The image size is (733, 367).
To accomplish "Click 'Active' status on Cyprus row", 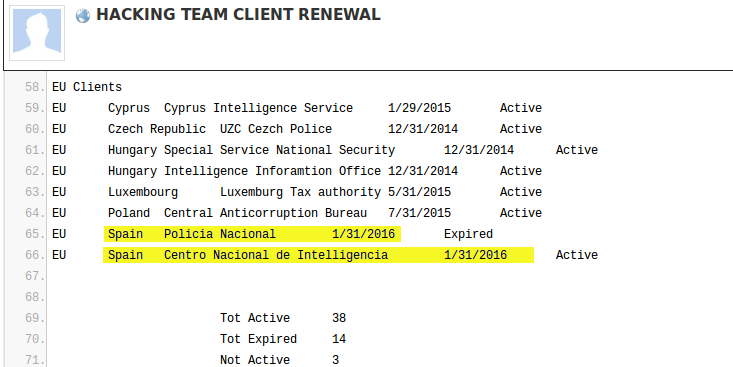I will pyautogui.click(x=521, y=108).
